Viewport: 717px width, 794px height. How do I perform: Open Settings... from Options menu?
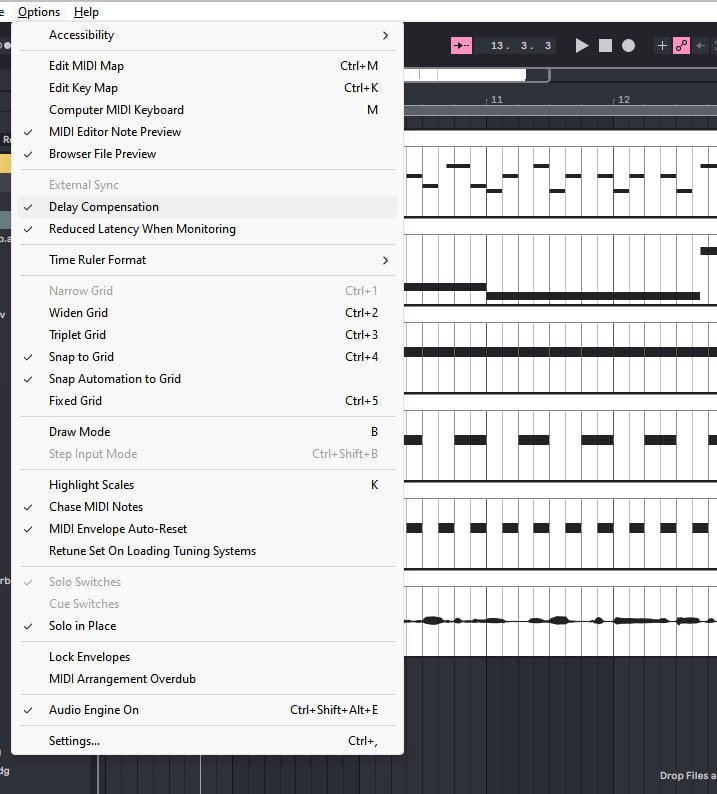click(74, 741)
